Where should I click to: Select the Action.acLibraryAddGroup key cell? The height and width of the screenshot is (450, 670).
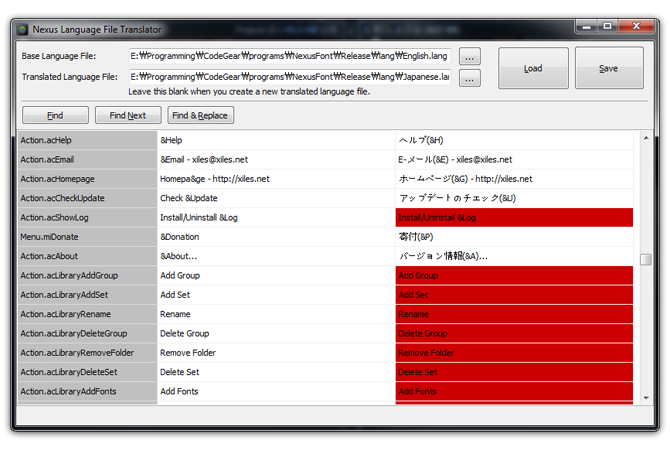(87, 275)
